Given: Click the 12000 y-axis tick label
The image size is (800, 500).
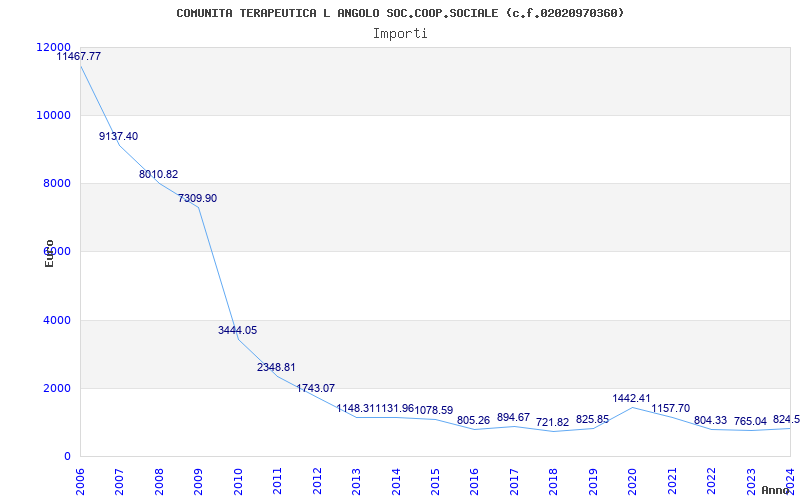Looking at the screenshot, I should 53,47.
